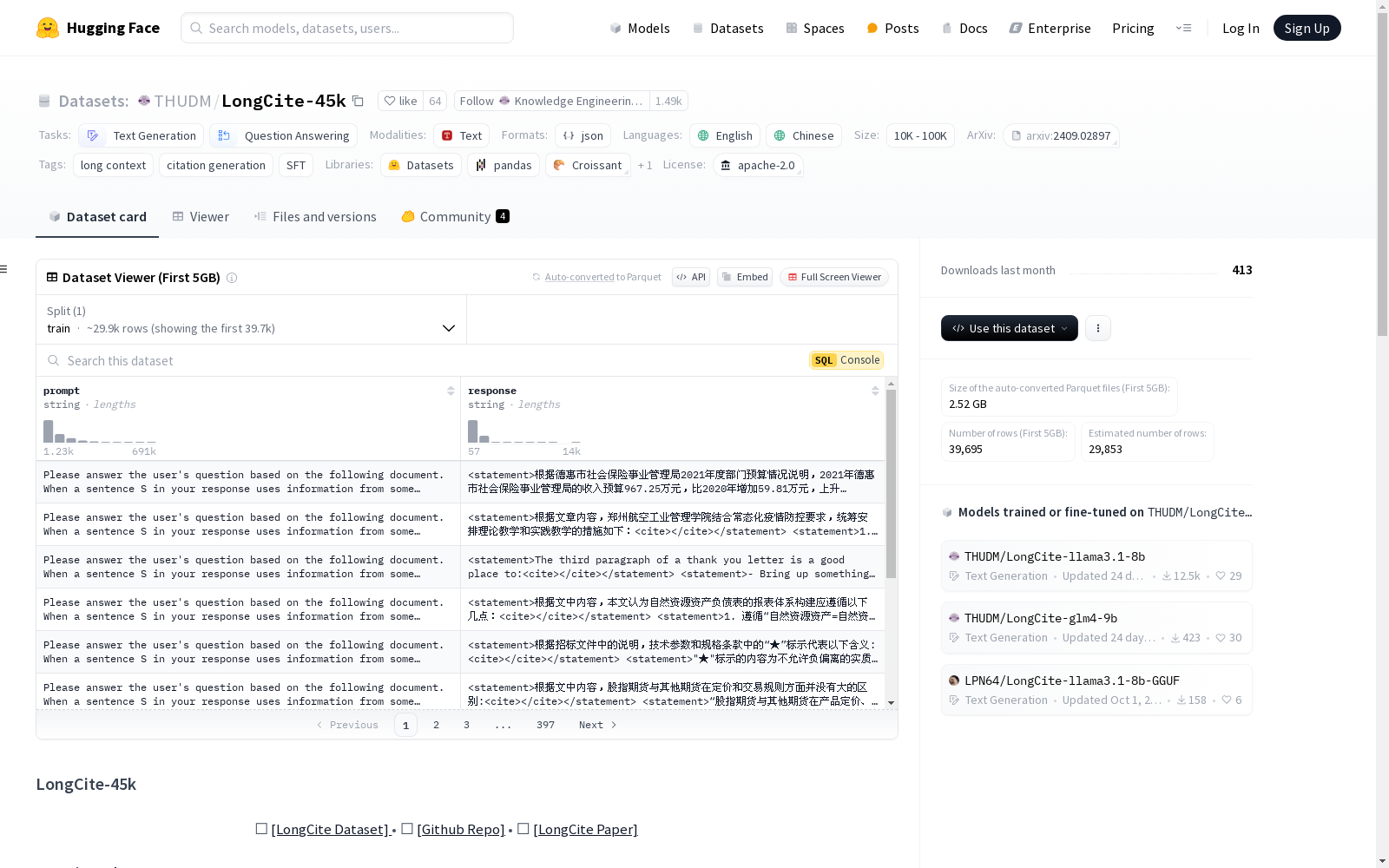Click the search magnifier in dataset search
Screen dimensions: 1389x868
tap(54, 360)
